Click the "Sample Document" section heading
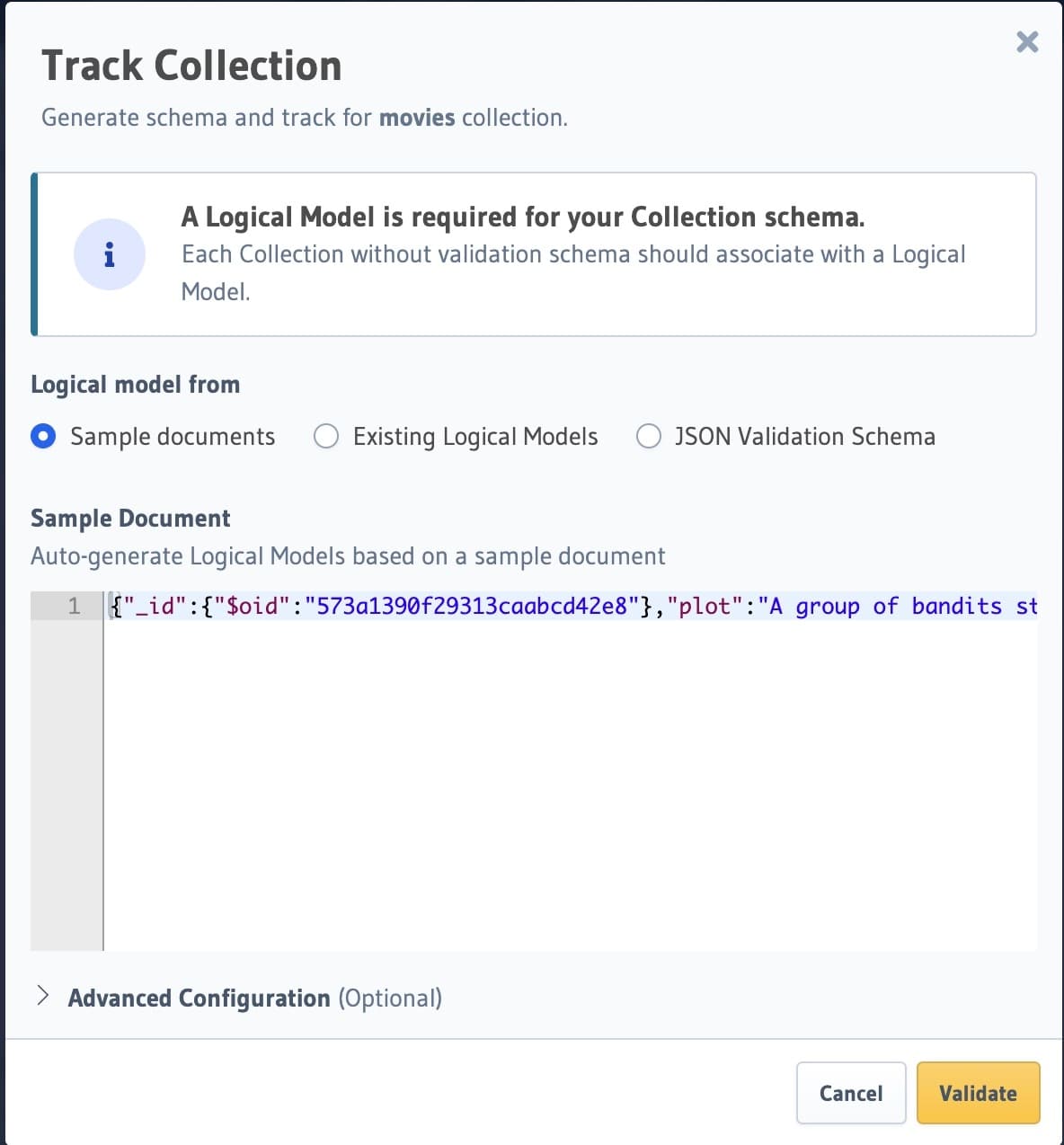Screen dimensions: 1064x1145 click(x=130, y=519)
